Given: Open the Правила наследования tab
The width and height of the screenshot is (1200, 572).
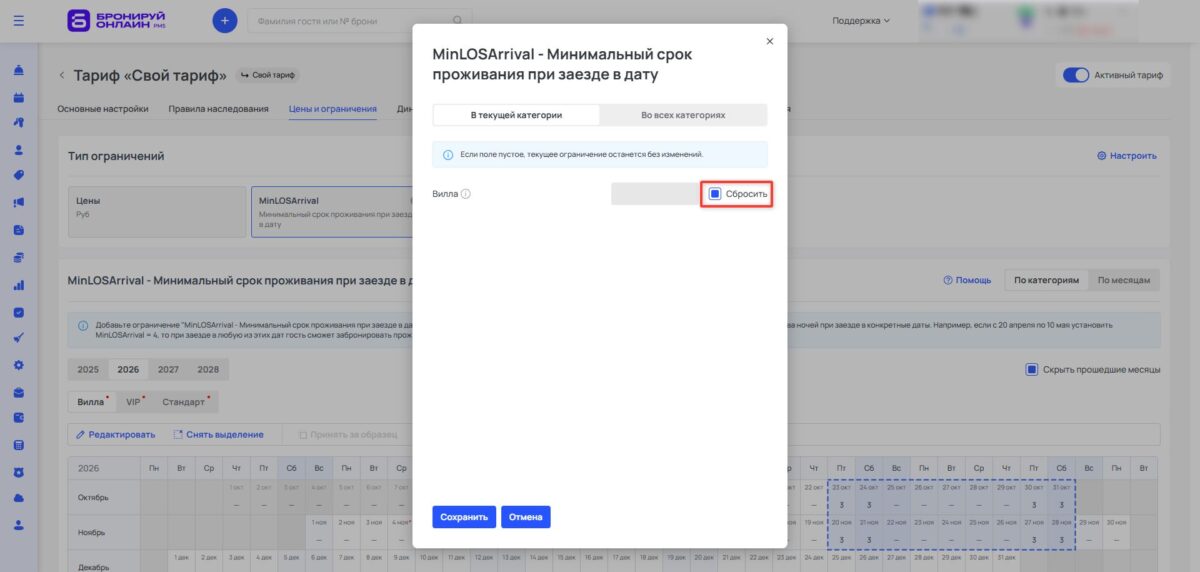Looking at the screenshot, I should tap(218, 109).
